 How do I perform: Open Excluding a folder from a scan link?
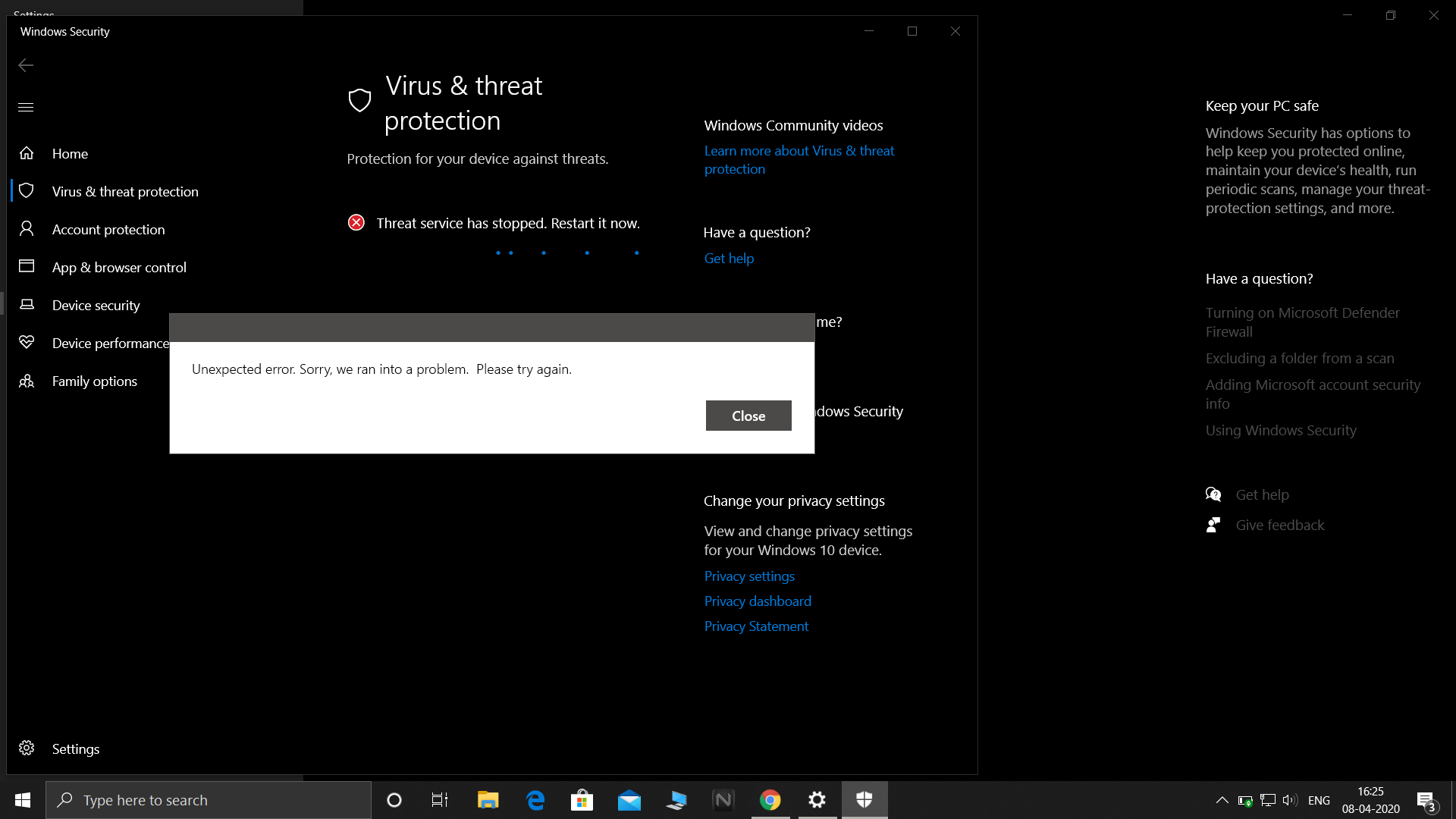(1300, 358)
